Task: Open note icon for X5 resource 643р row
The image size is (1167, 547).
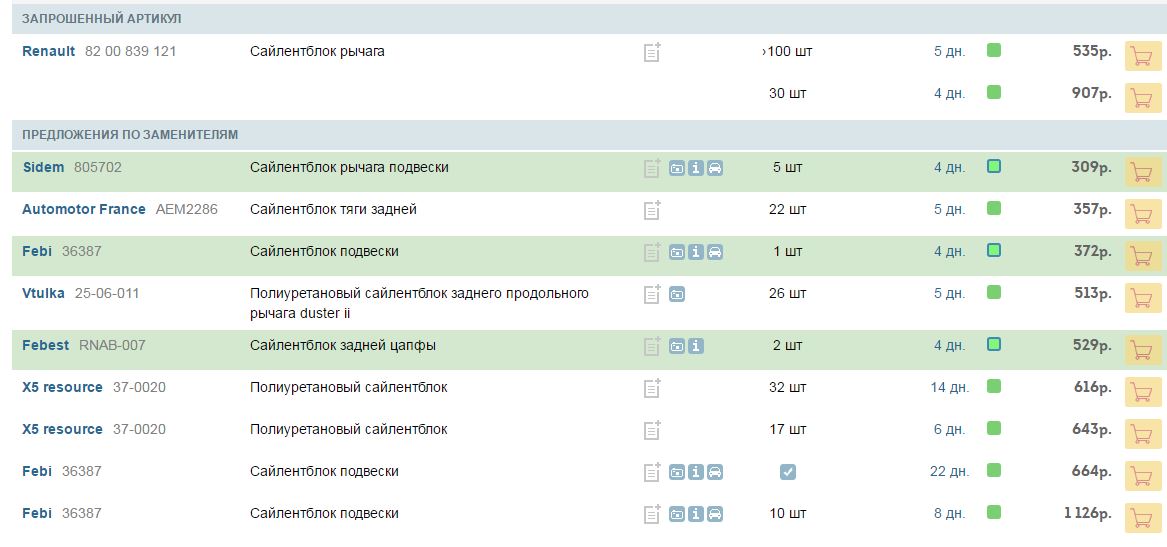Action: pos(652,429)
